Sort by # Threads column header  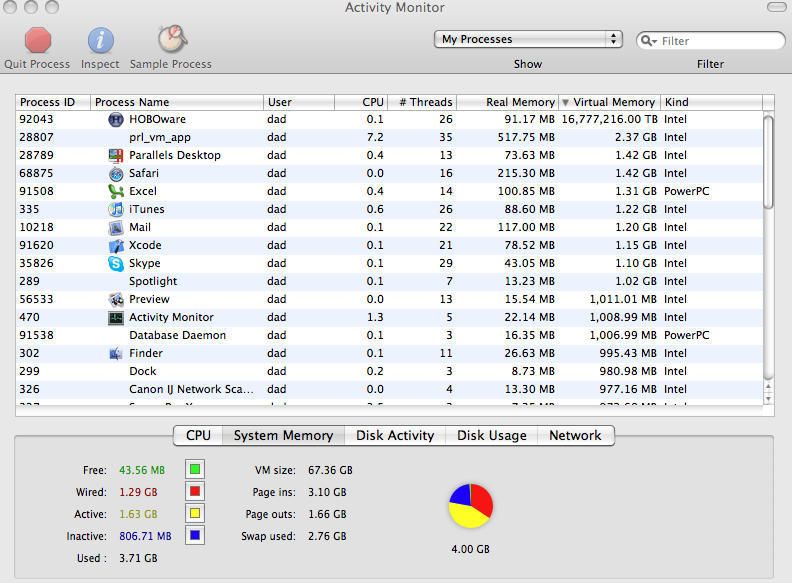(422, 102)
